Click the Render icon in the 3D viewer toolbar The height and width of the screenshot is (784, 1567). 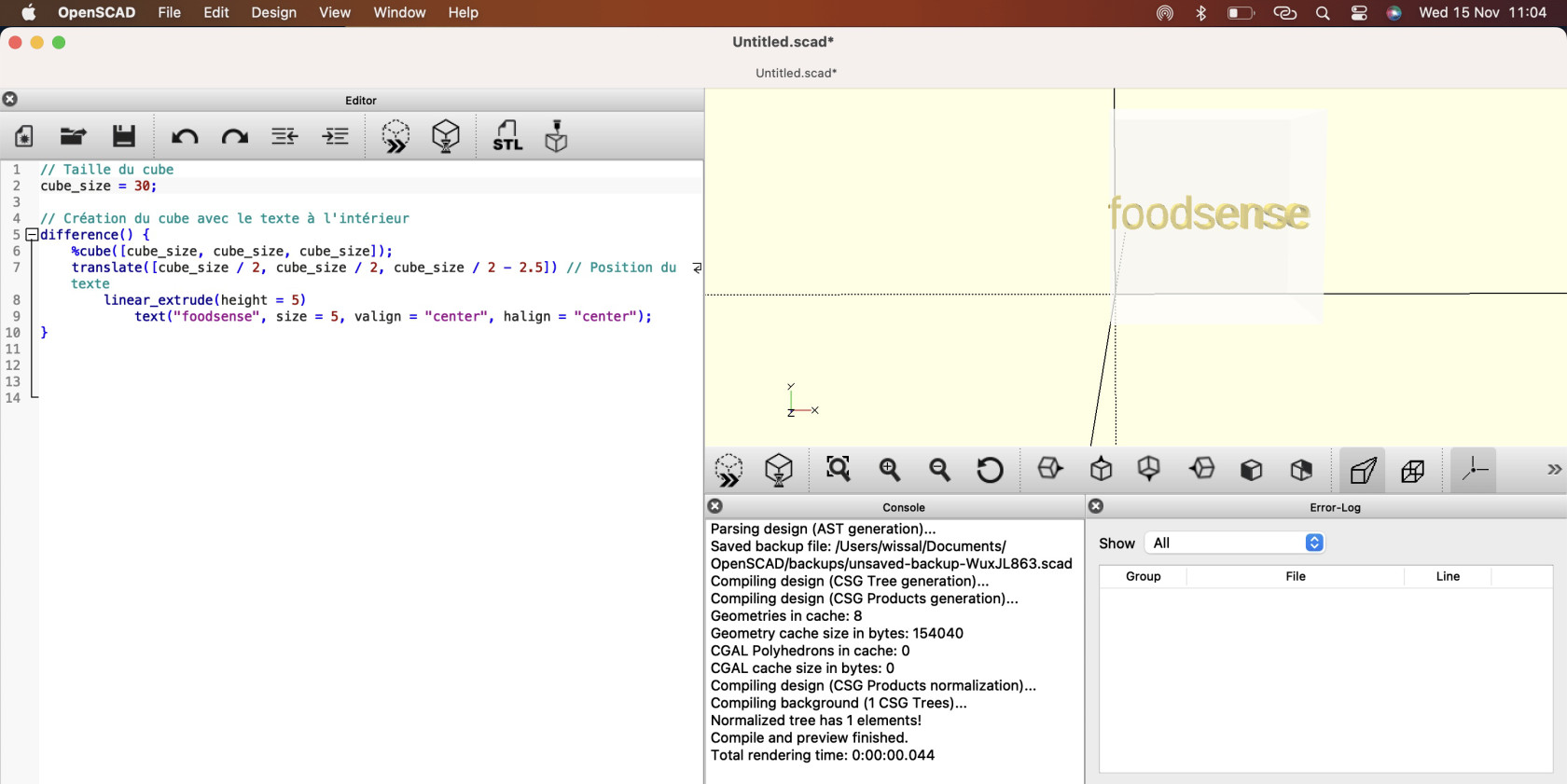pos(779,470)
